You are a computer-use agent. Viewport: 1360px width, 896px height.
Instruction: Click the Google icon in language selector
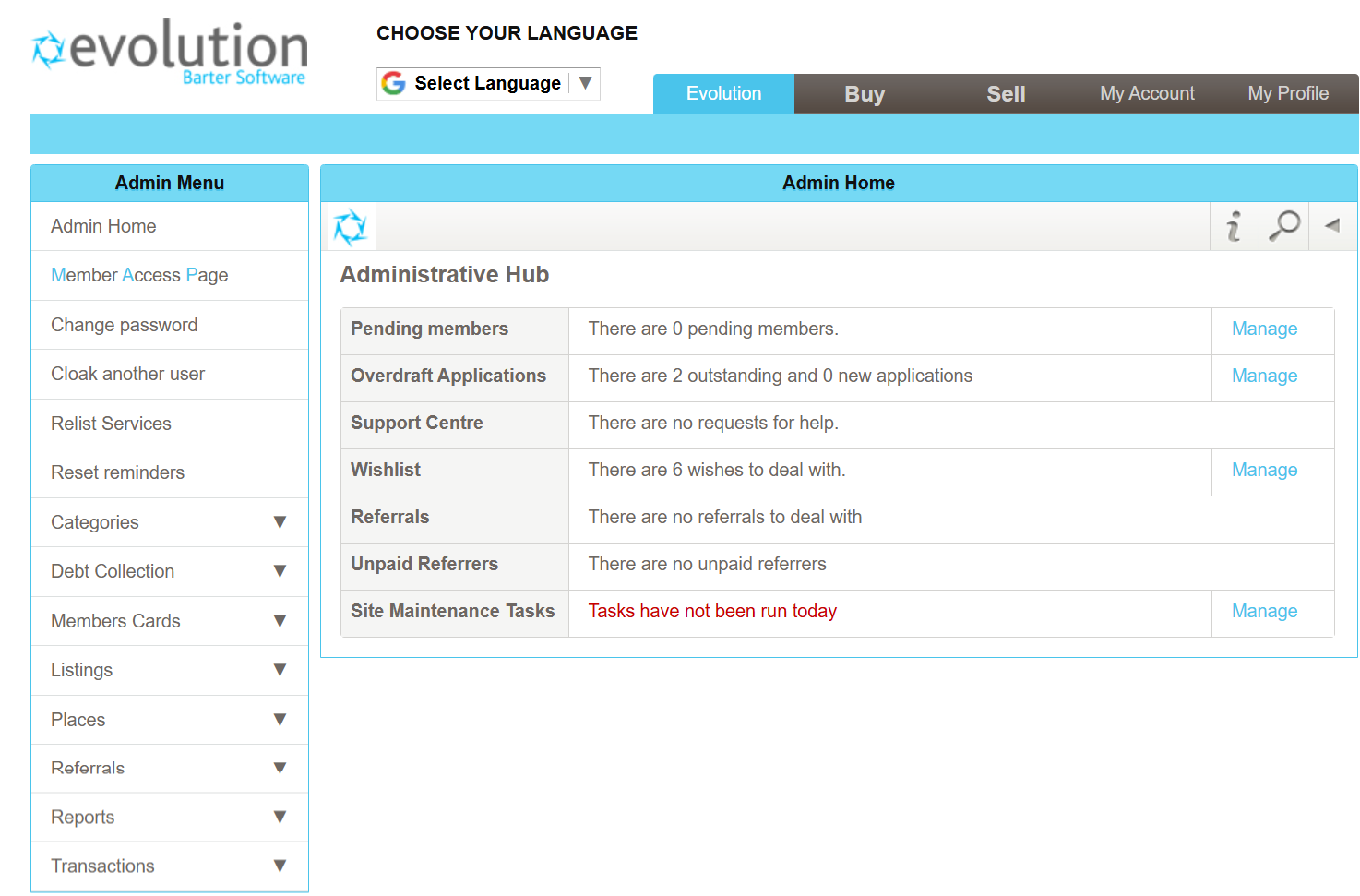click(x=394, y=83)
